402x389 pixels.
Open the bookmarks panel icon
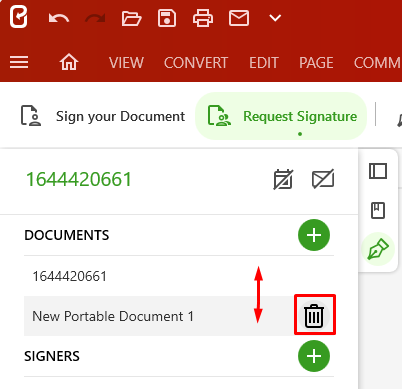click(x=378, y=210)
